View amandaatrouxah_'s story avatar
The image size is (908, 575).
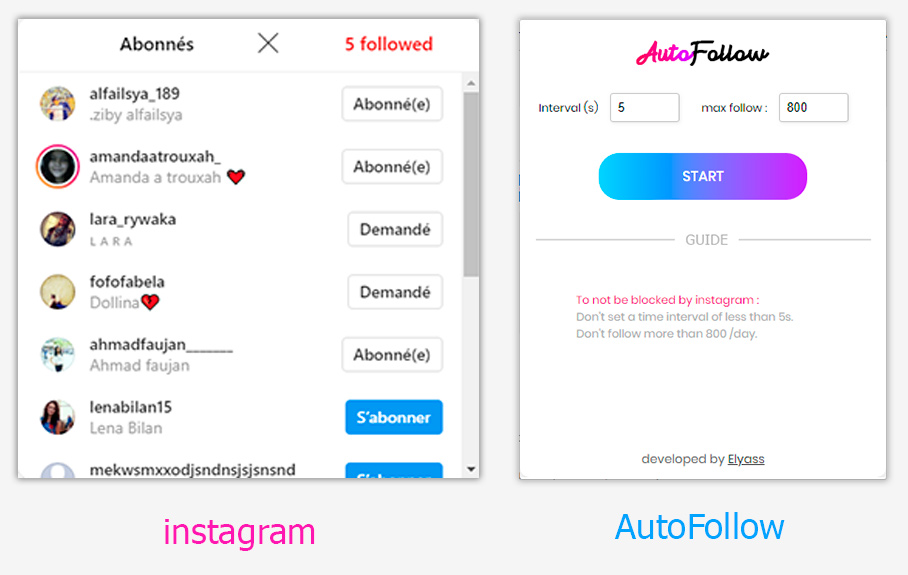pos(57,166)
